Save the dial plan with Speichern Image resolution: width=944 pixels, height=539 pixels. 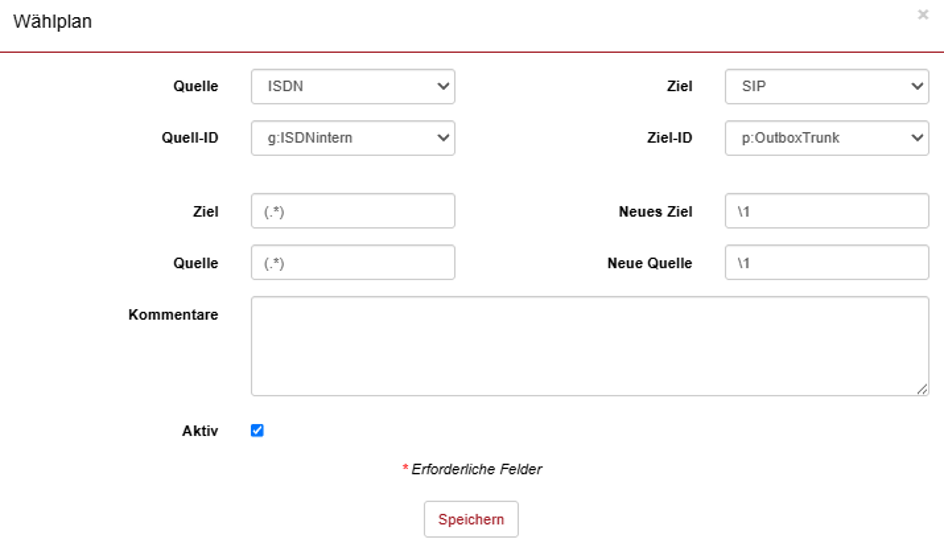471,519
